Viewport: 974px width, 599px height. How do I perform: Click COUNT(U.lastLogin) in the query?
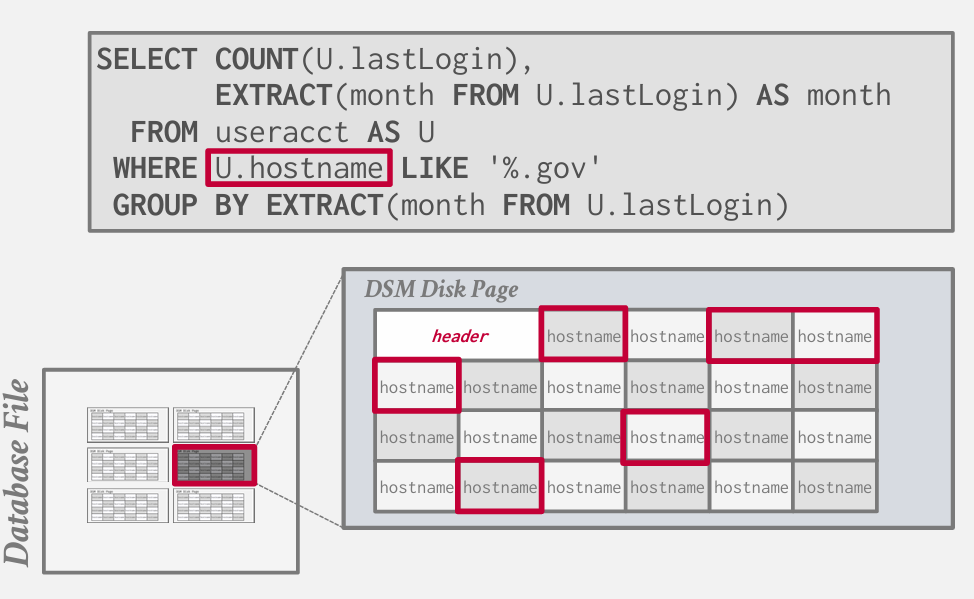(367, 59)
